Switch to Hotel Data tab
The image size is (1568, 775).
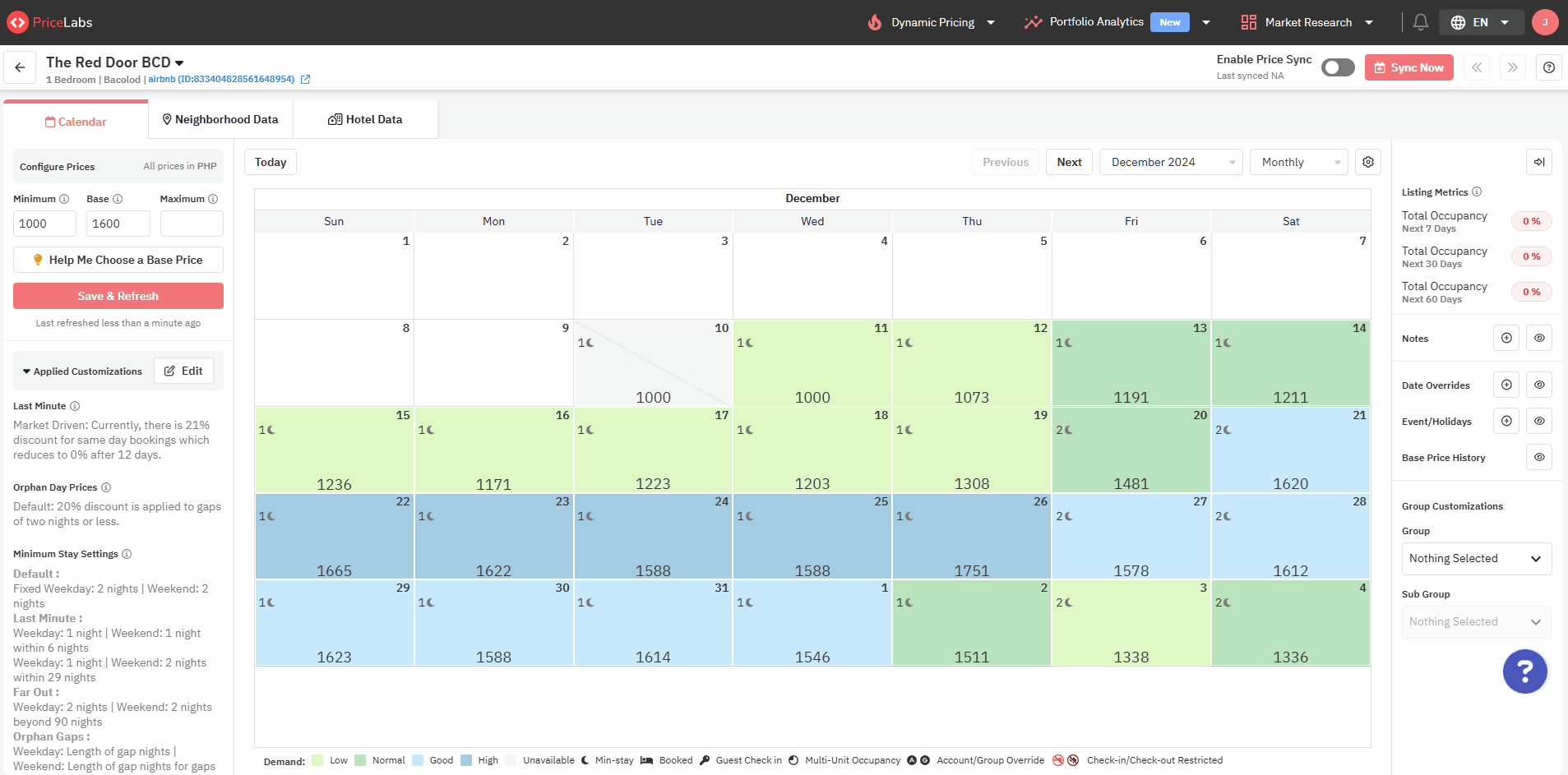(x=365, y=119)
